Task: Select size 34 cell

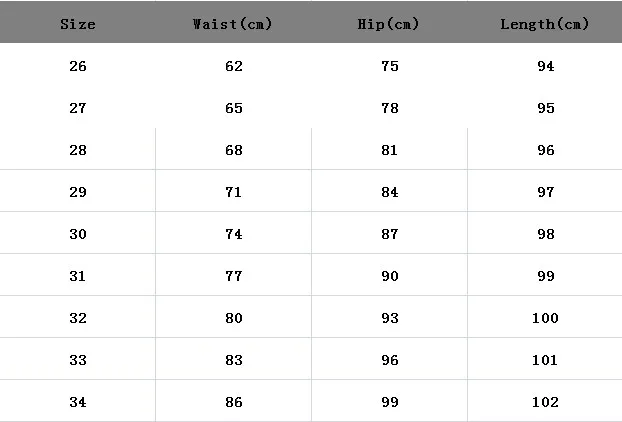Action: [78, 402]
